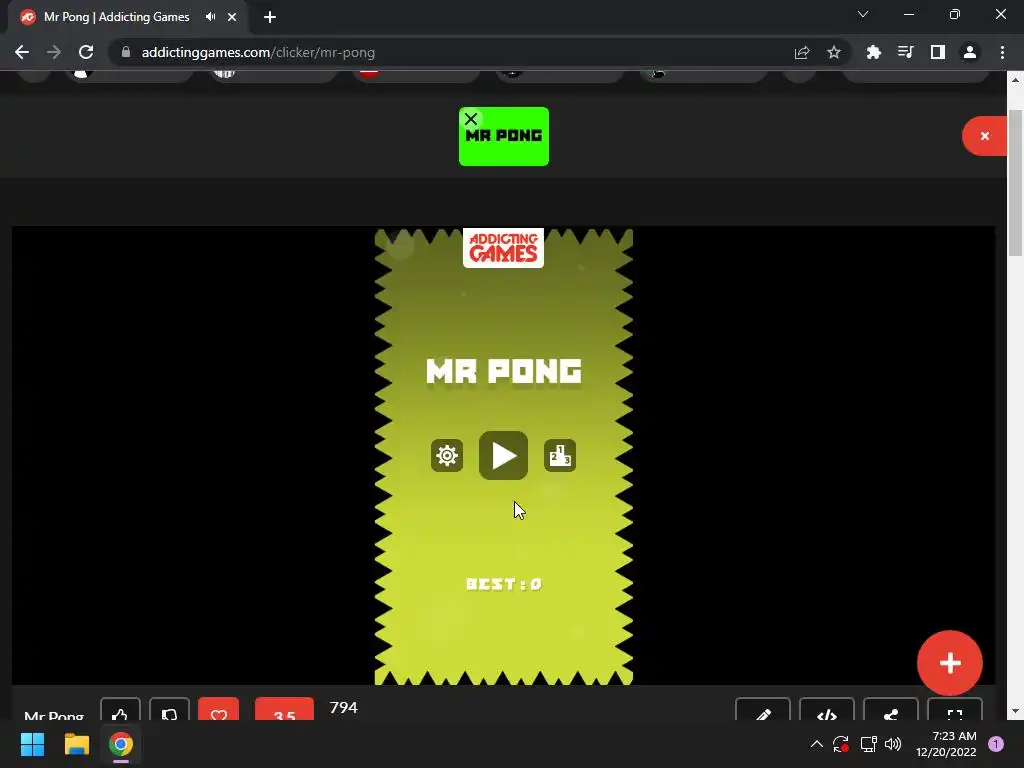Click the share icon below game
Screen dimensions: 1024x768
point(891,711)
